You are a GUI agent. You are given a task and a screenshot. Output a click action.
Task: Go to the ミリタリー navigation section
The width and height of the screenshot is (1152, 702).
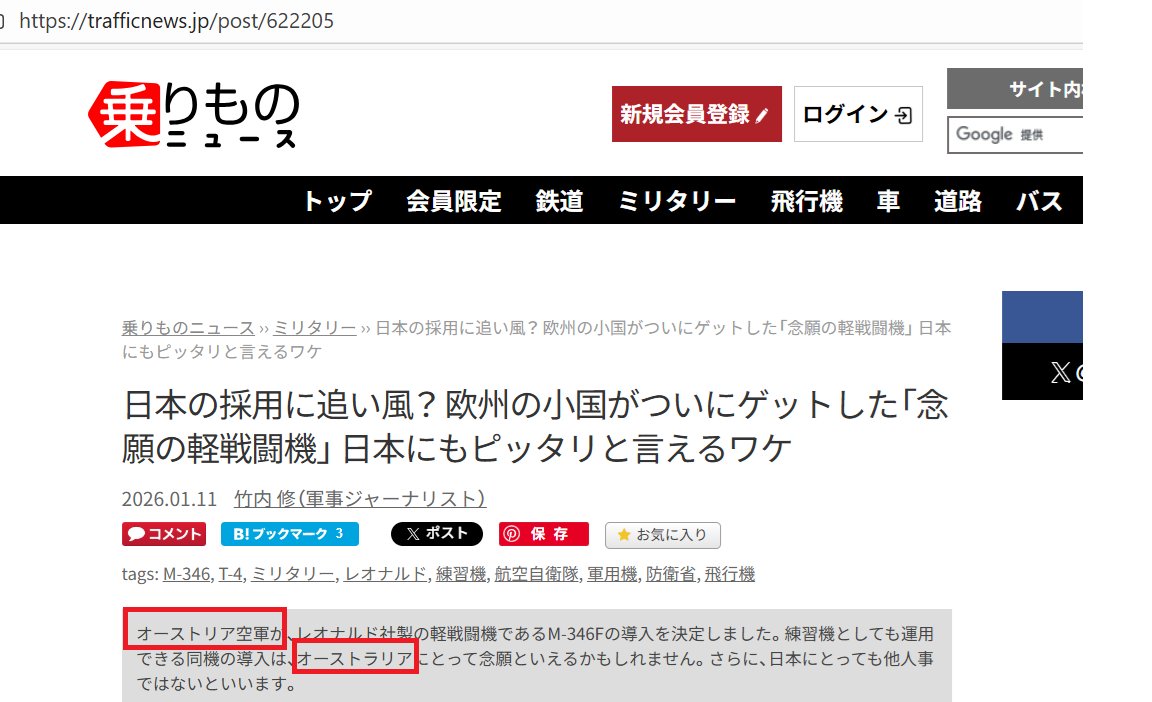point(677,200)
